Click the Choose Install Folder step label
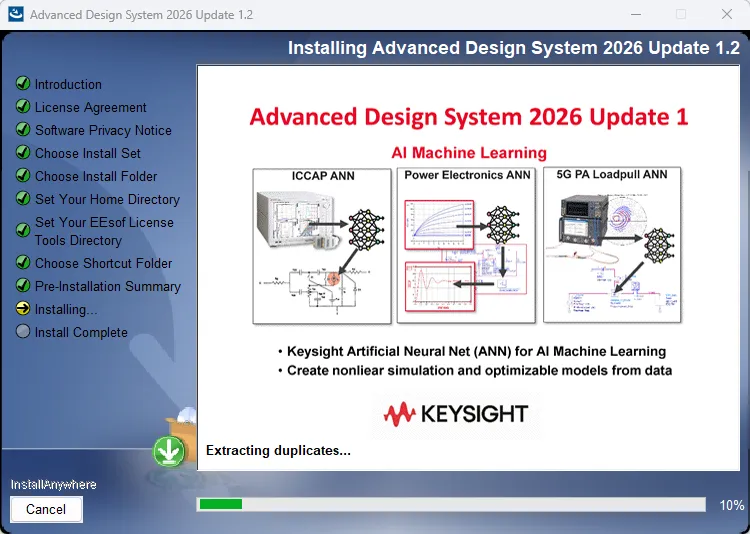Image resolution: width=750 pixels, height=534 pixels. click(x=96, y=176)
